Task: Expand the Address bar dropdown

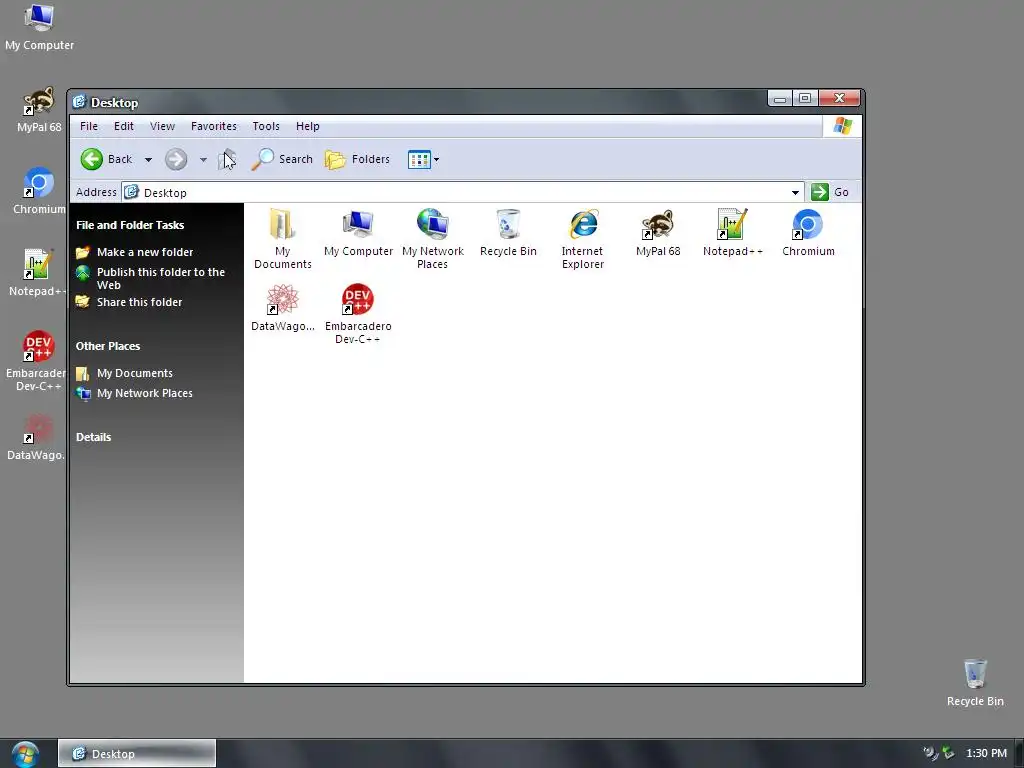Action: 795,193
